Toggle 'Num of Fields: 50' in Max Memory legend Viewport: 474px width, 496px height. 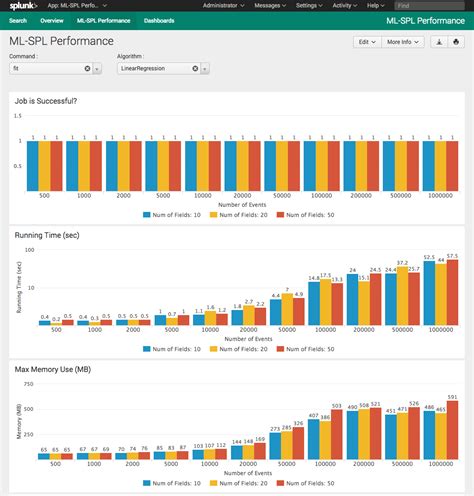pyautogui.click(x=305, y=483)
